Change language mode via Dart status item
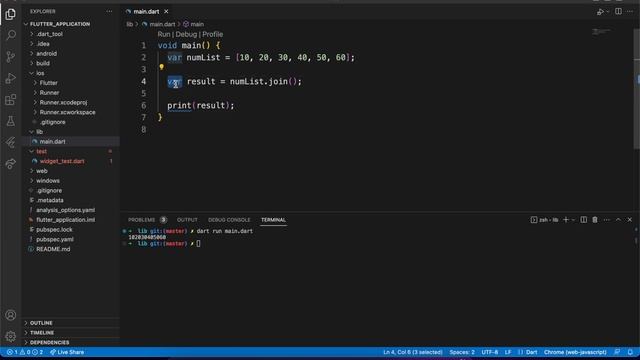 (531, 352)
